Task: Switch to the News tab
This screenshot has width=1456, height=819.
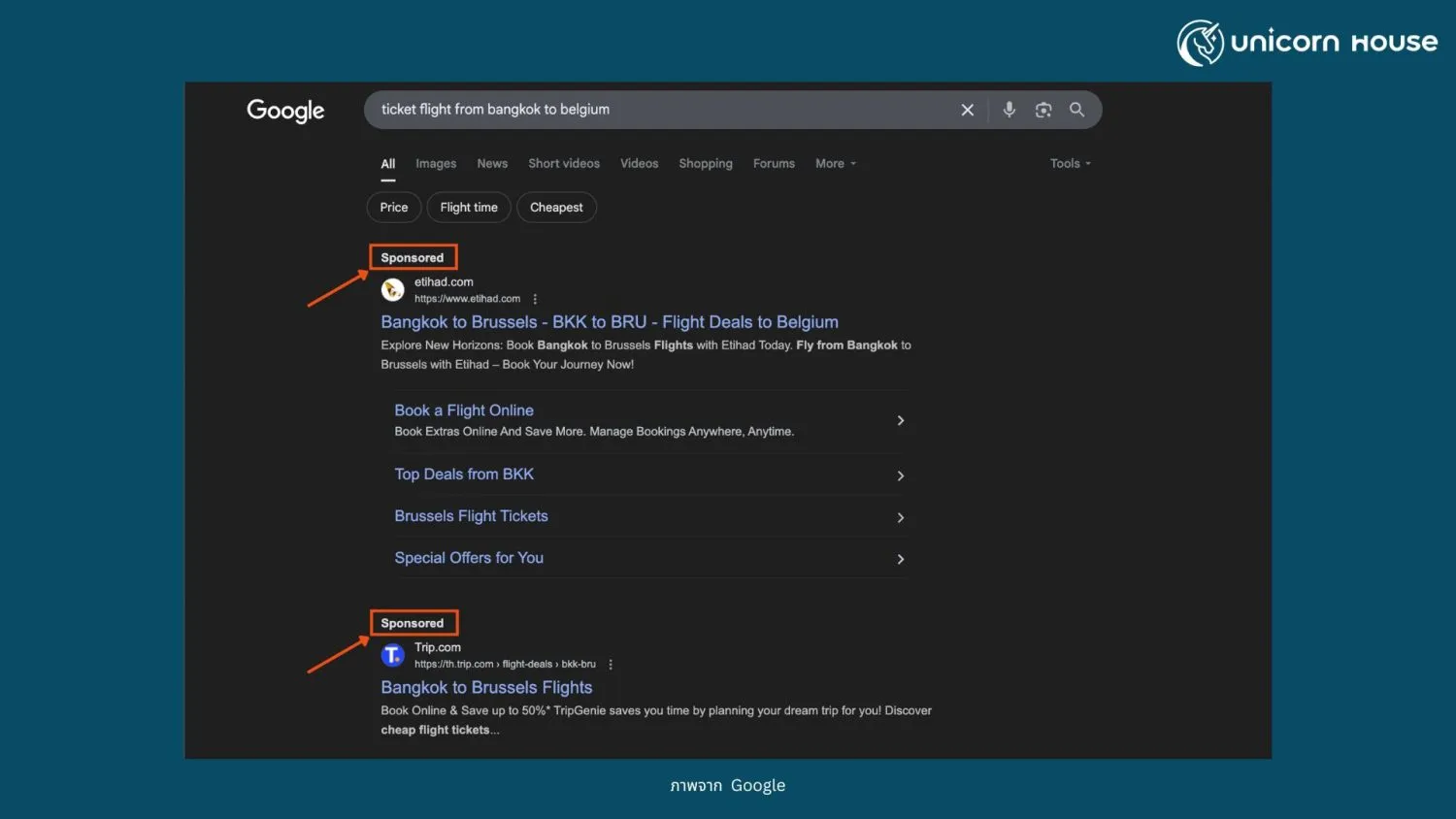Action: point(492,164)
